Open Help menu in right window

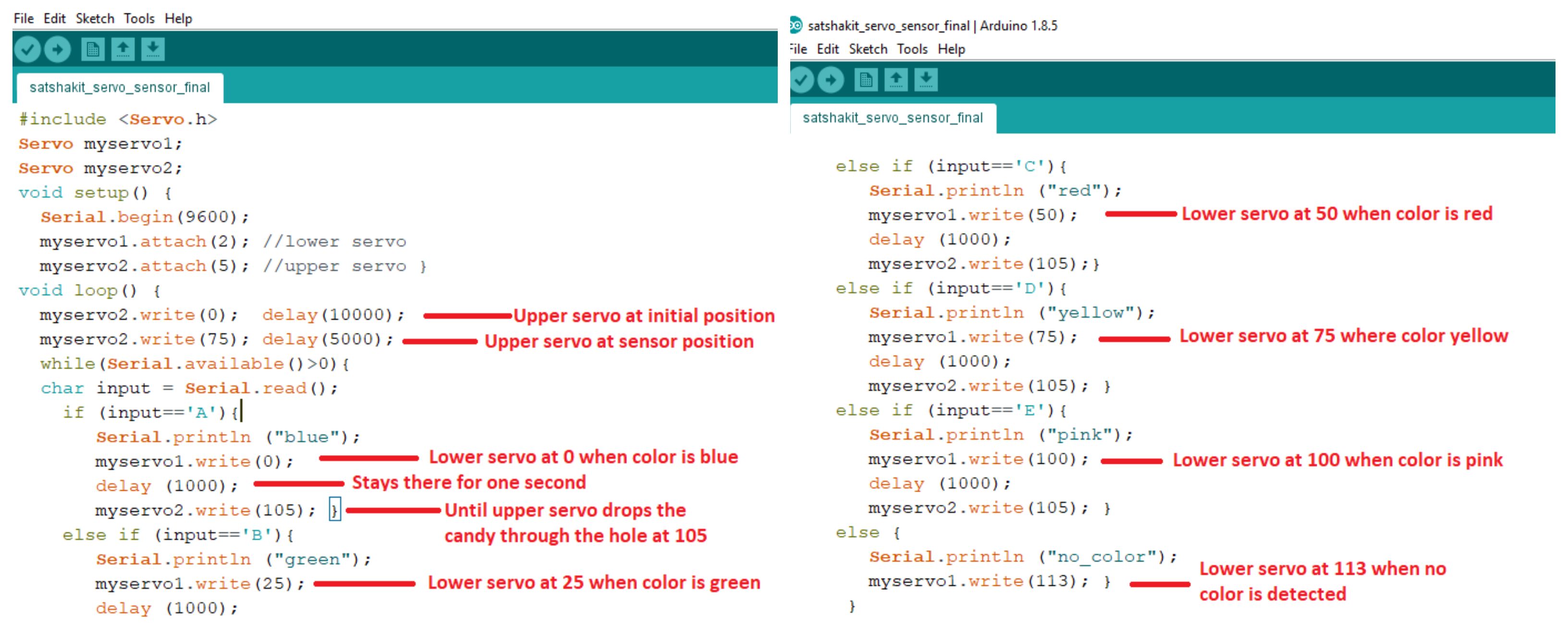coord(951,49)
